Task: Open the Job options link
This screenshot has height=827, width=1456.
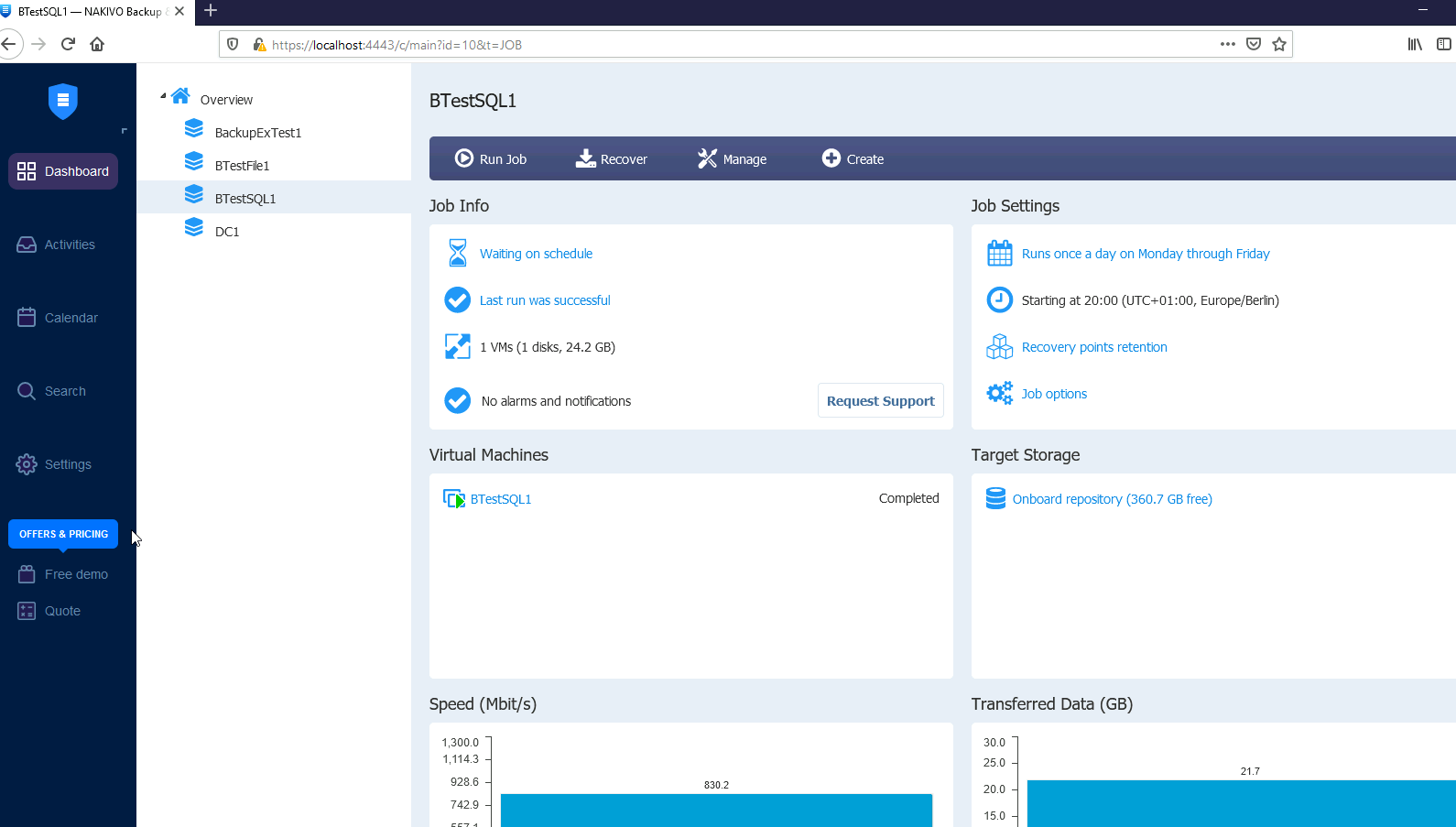Action: click(1054, 394)
